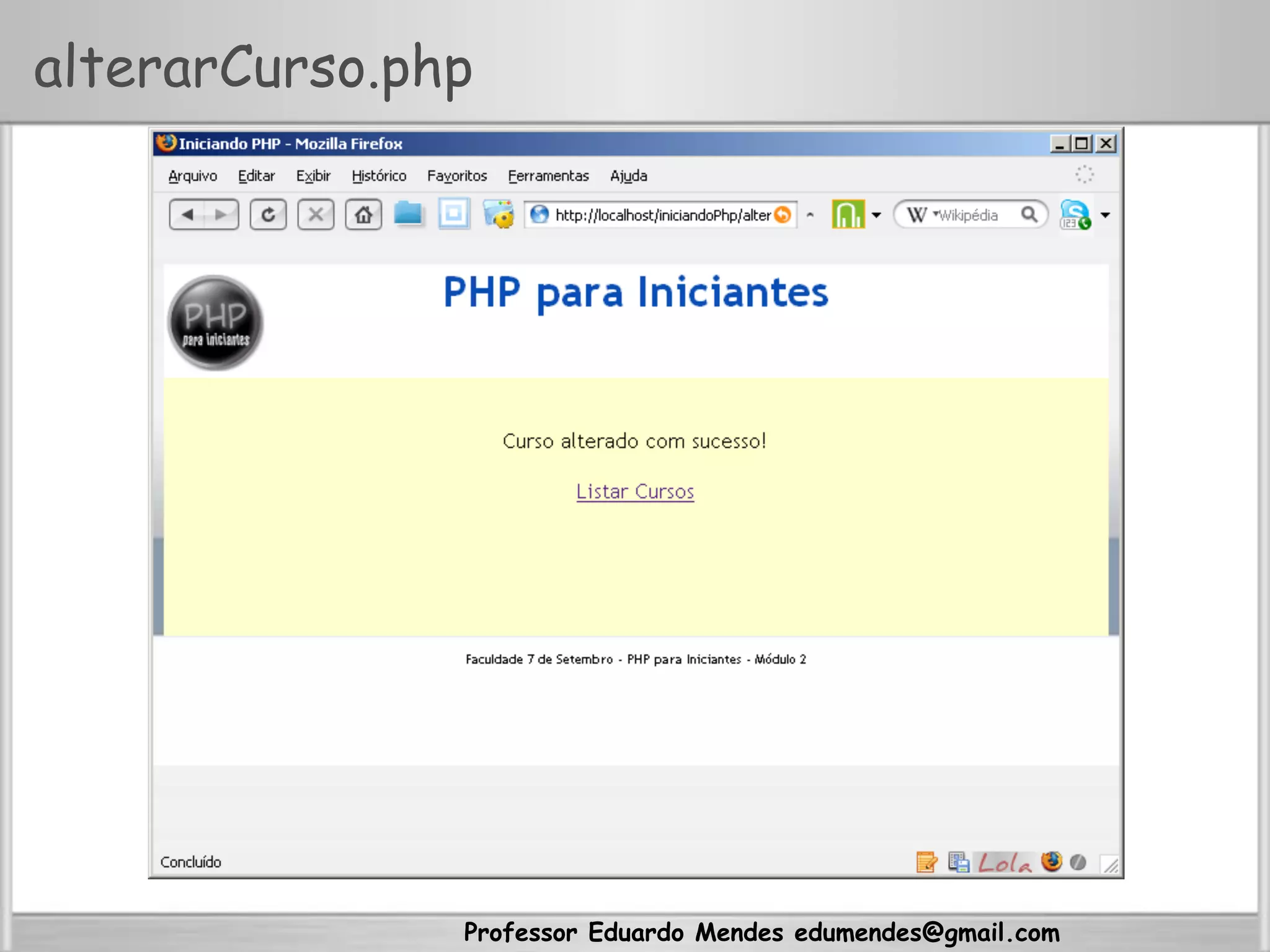The width and height of the screenshot is (1270, 952).
Task: Click the green chart toolbar icon
Action: point(848,214)
